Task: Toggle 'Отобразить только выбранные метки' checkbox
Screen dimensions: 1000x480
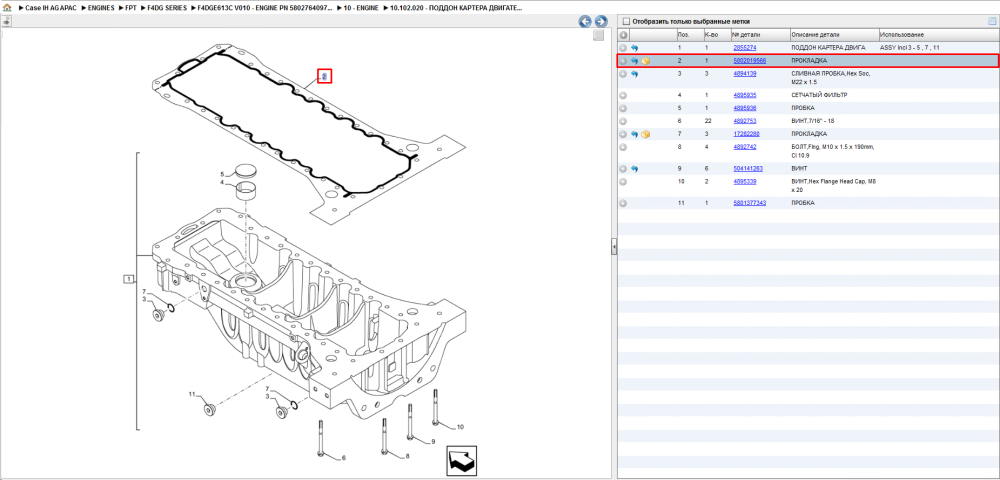Action: [626, 22]
